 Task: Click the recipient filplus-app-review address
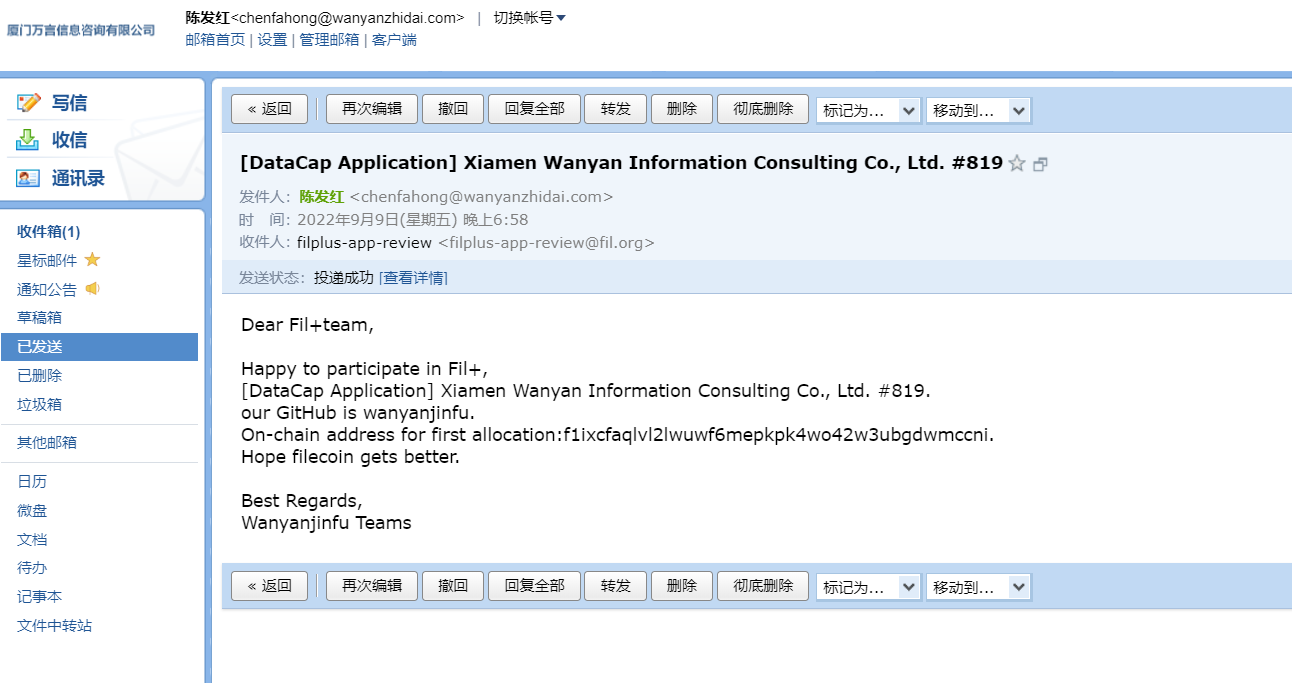[x=360, y=242]
